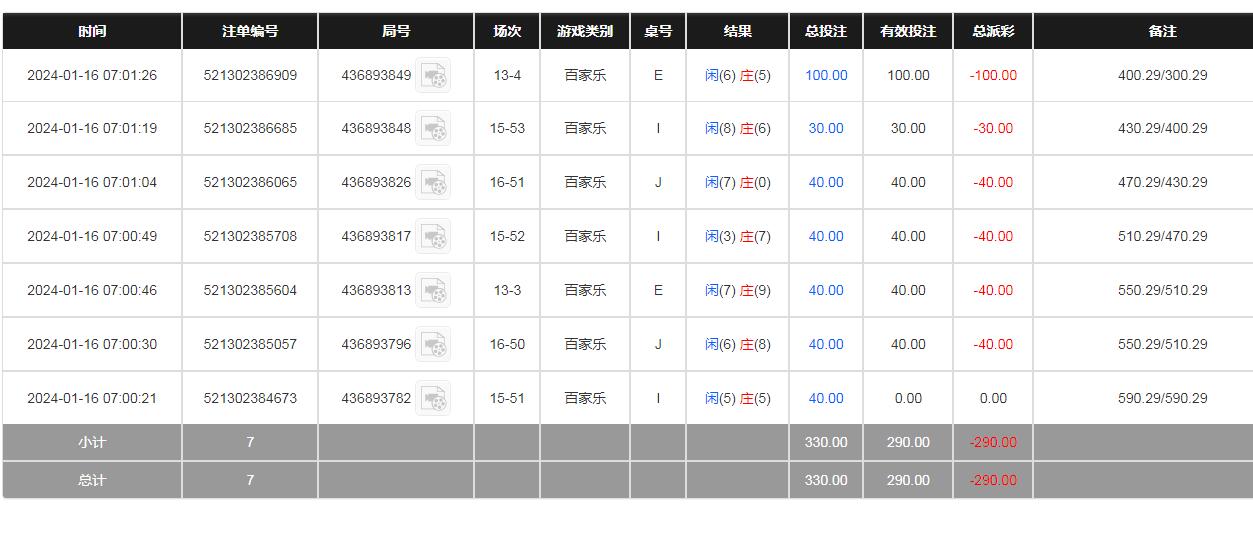
Task: Select order number 521302384673
Action: 250,399
